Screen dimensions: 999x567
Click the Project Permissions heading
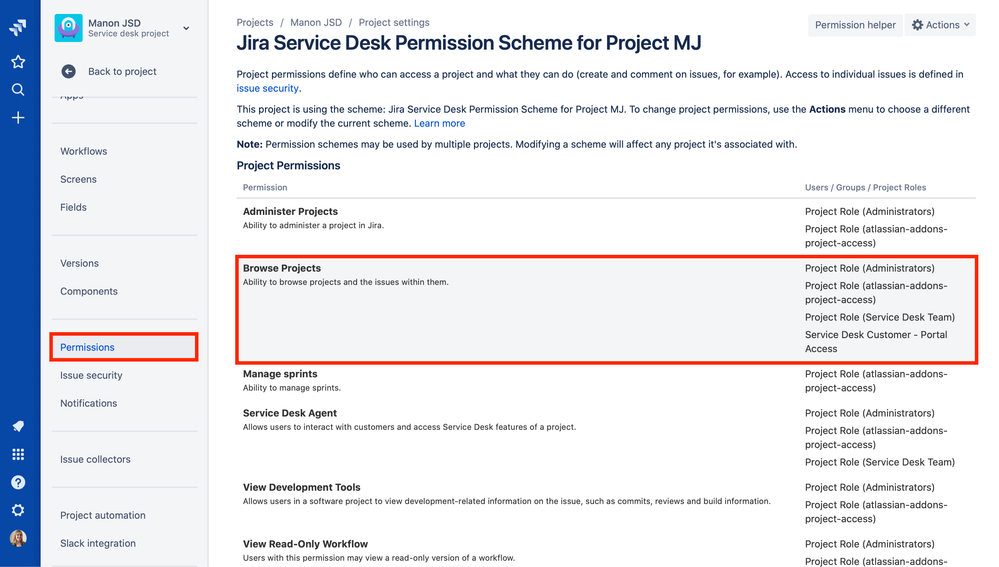click(x=289, y=166)
